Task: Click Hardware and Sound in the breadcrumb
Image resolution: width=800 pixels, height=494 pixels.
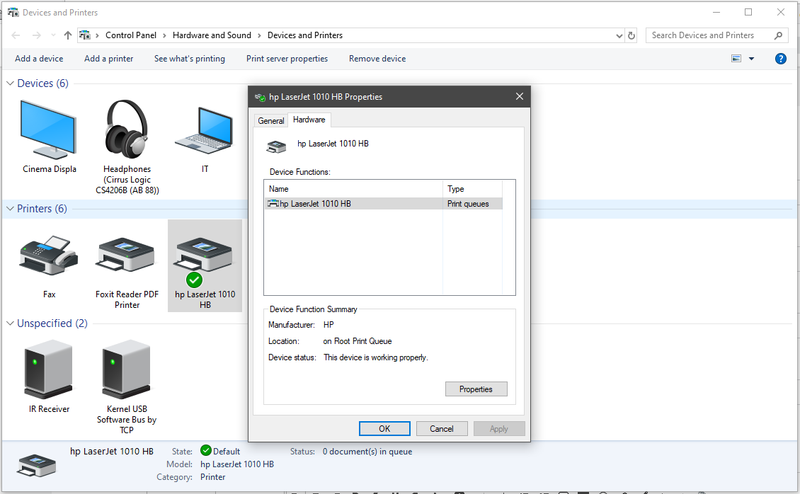Action: (x=212, y=35)
